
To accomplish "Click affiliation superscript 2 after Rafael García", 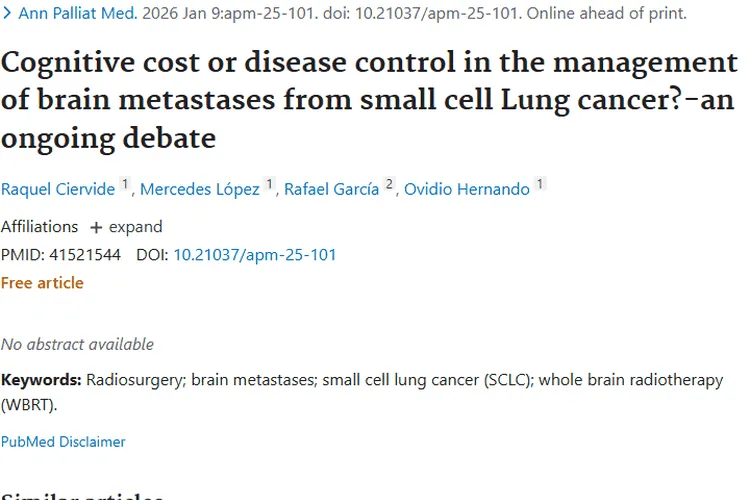I will point(389,185).
